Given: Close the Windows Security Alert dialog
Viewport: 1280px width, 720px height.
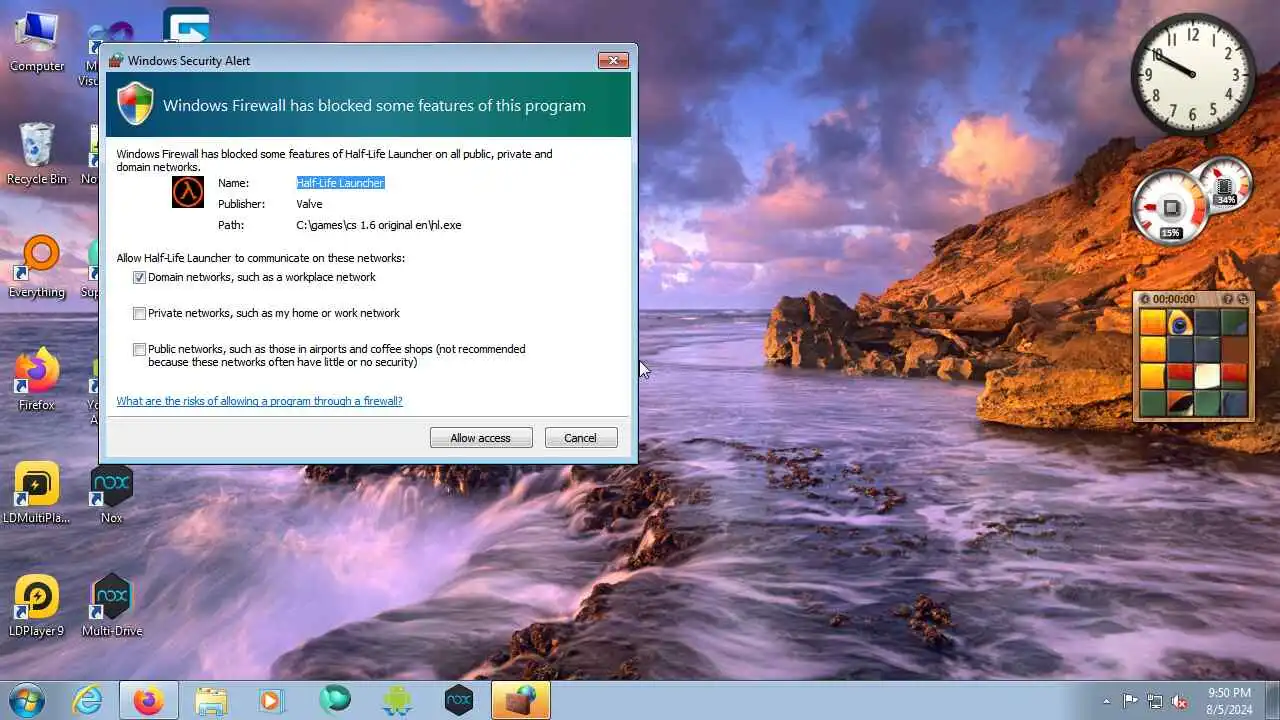Looking at the screenshot, I should tap(613, 61).
